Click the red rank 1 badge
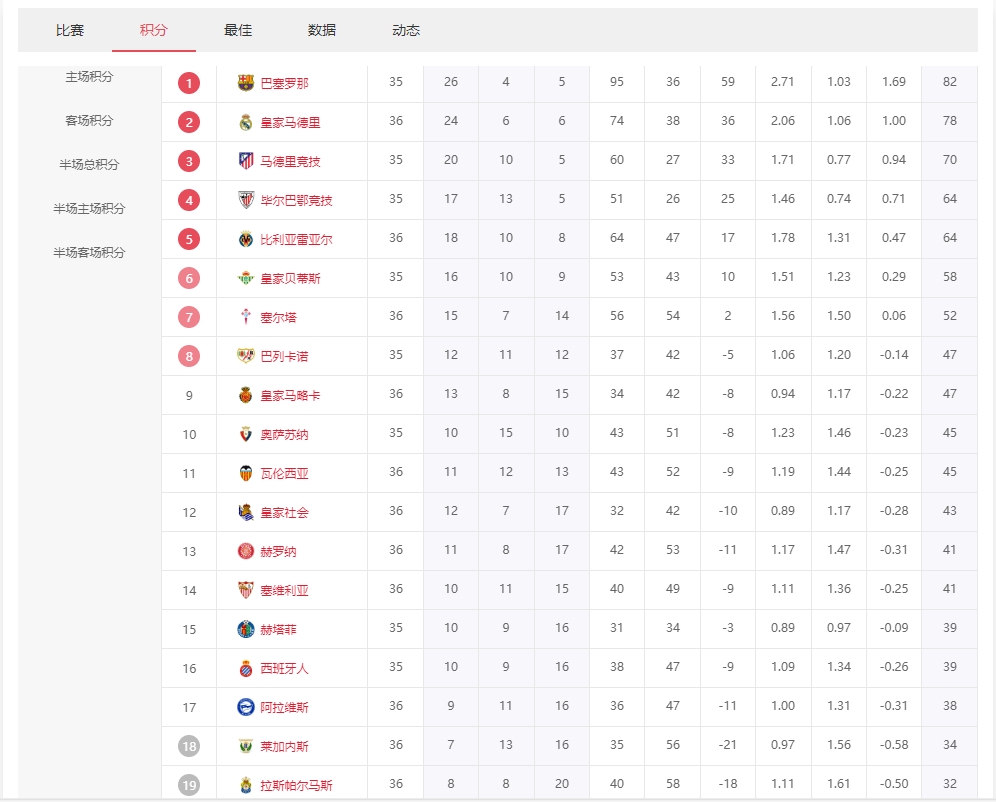996x802 pixels. coord(189,83)
